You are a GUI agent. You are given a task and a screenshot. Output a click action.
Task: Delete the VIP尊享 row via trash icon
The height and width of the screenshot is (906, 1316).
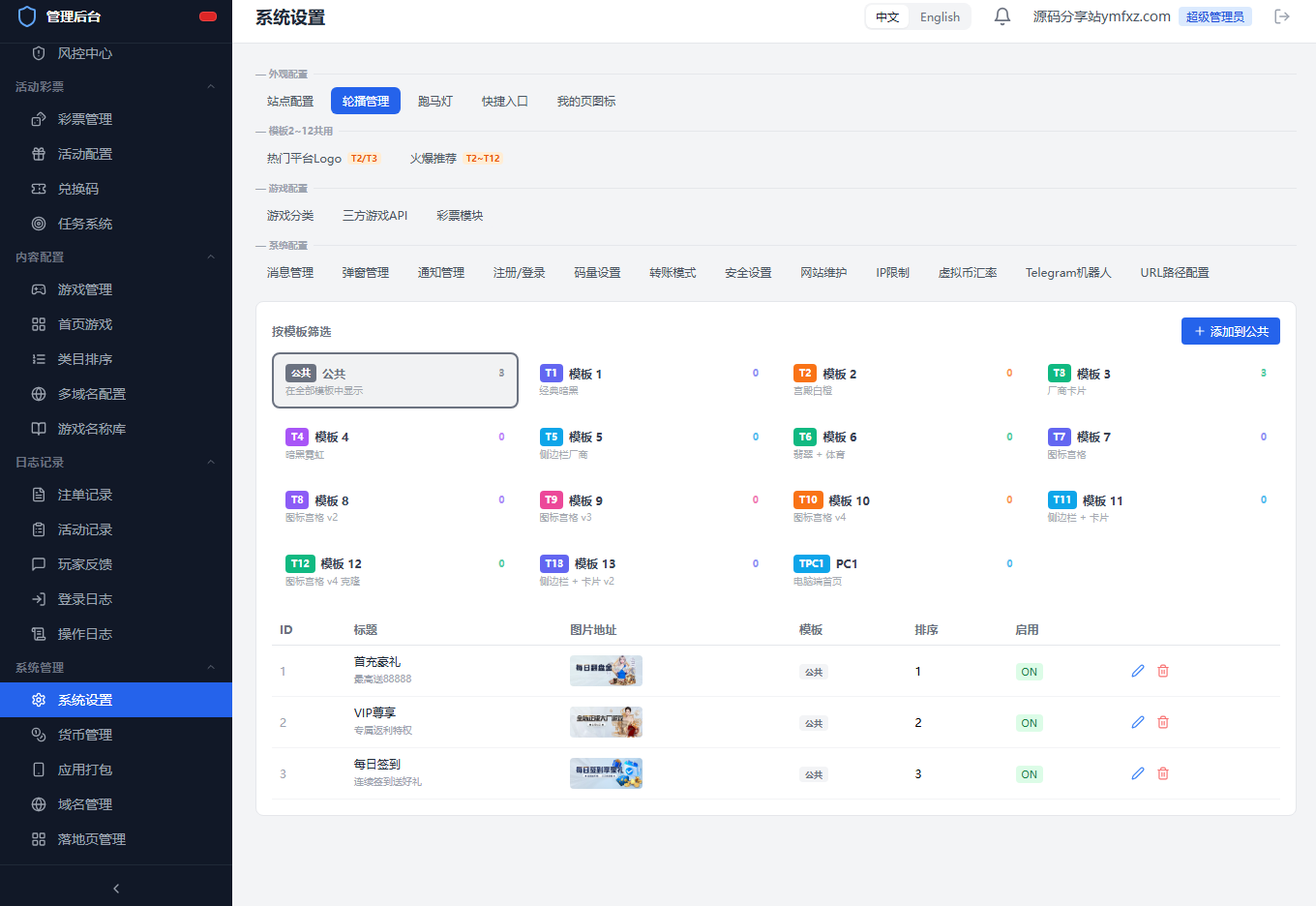pyautogui.click(x=1163, y=722)
